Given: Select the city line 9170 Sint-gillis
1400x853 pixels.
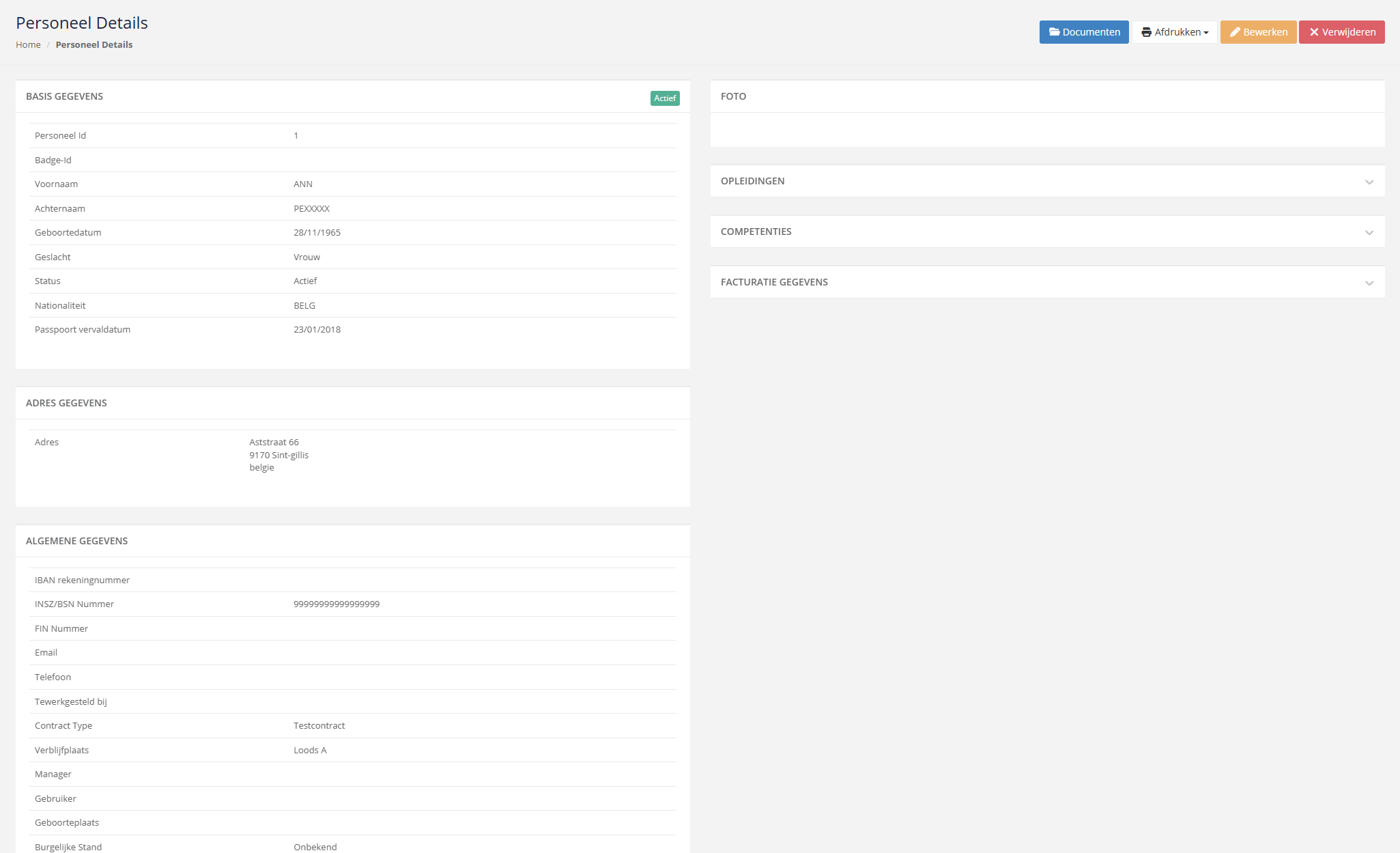Looking at the screenshot, I should tap(278, 456).
